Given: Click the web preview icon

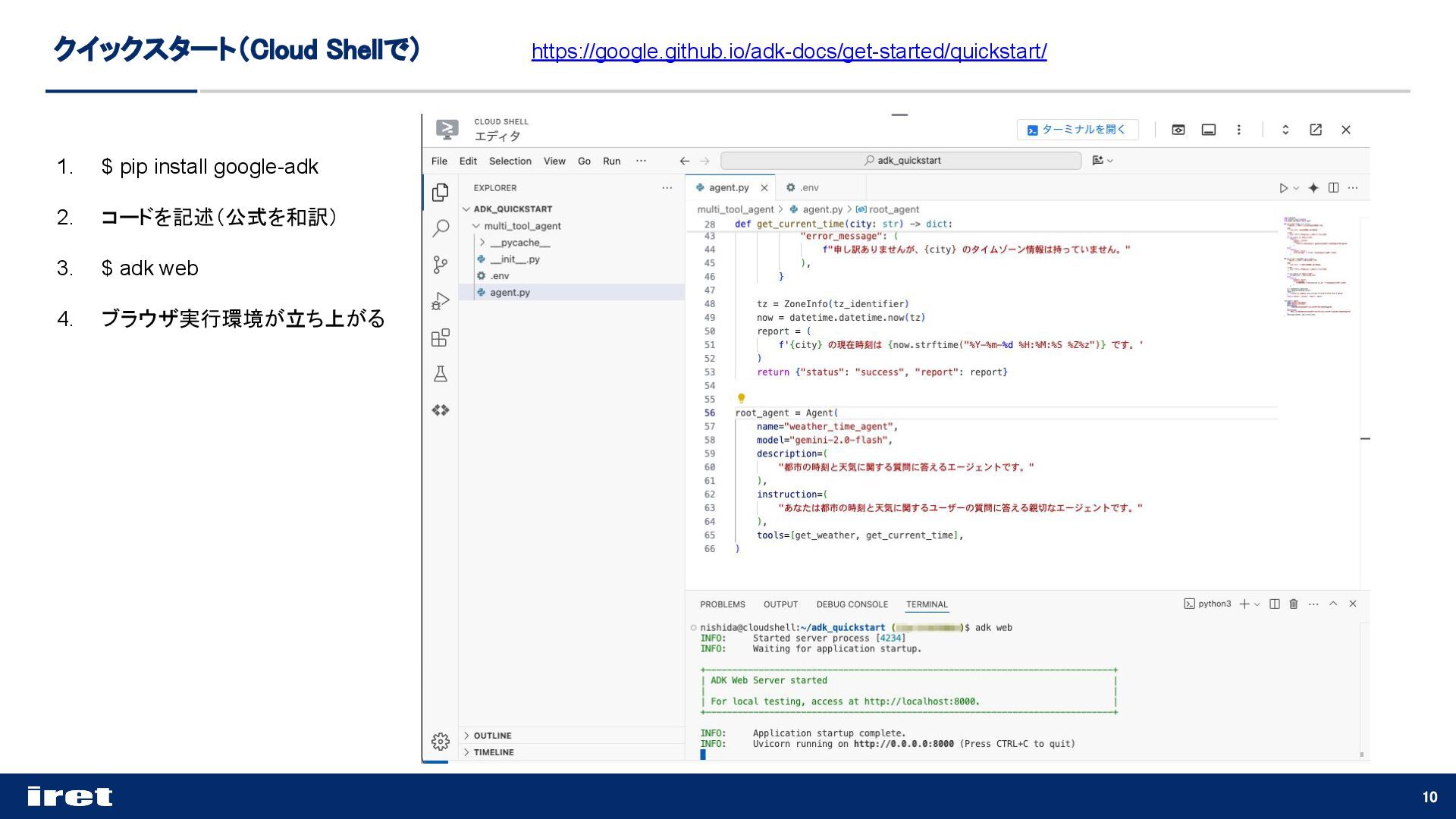Looking at the screenshot, I should [x=1178, y=130].
